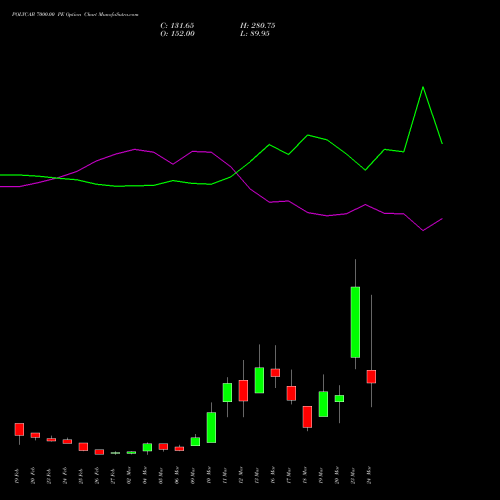Click the 13 Mar date label
500x500 pixels.
click(257, 476)
